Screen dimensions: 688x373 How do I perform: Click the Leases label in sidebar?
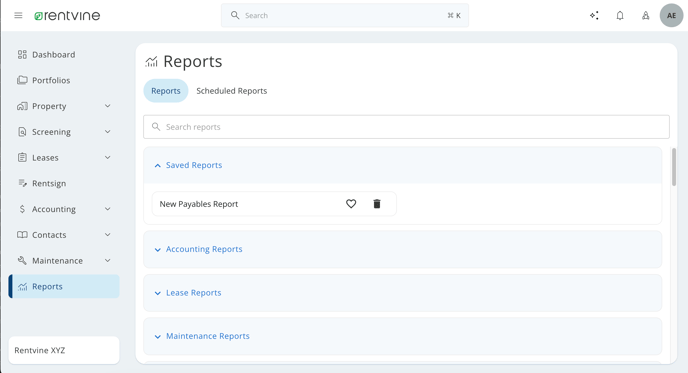click(45, 158)
